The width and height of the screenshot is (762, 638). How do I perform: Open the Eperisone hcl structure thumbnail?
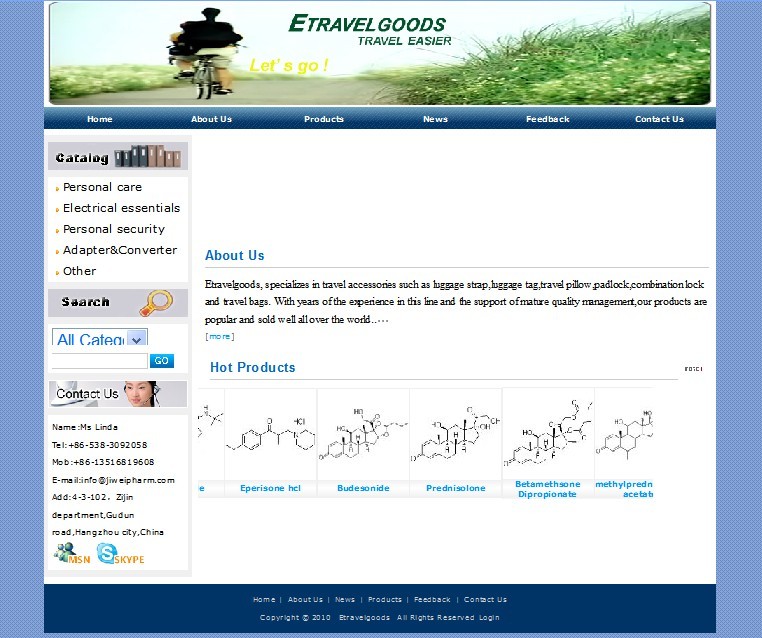270,435
